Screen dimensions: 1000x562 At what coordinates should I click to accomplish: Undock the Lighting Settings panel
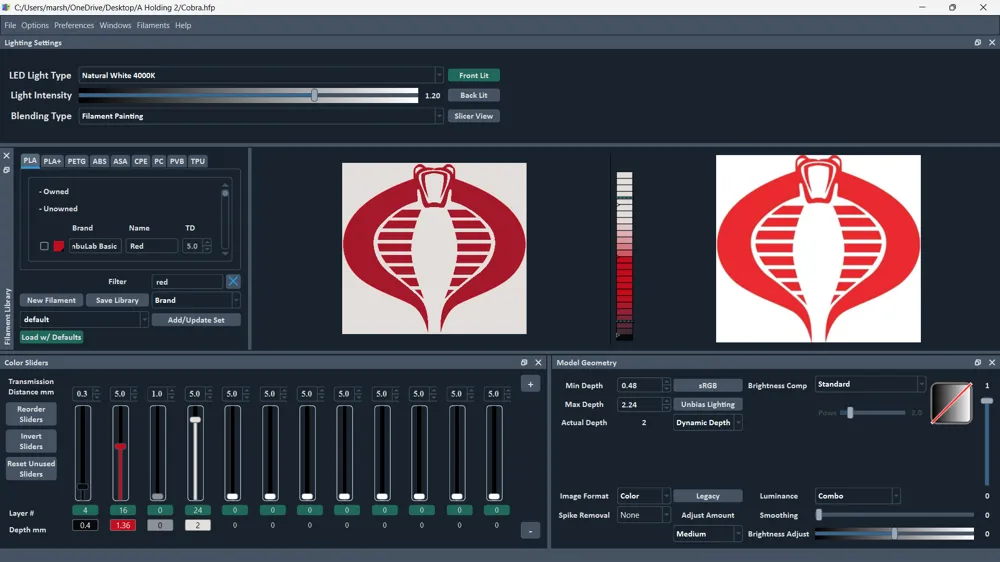tap(978, 43)
